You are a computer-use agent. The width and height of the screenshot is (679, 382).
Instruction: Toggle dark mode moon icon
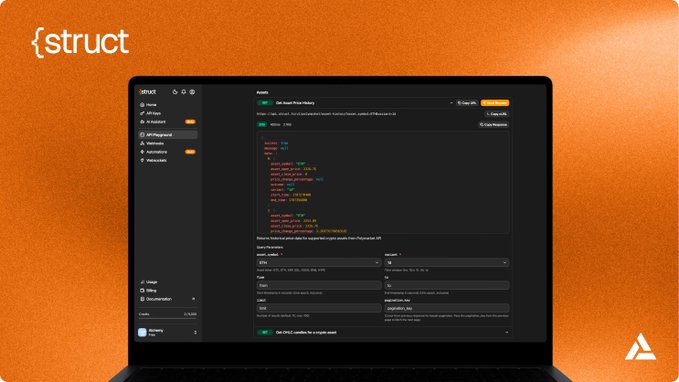click(x=175, y=92)
